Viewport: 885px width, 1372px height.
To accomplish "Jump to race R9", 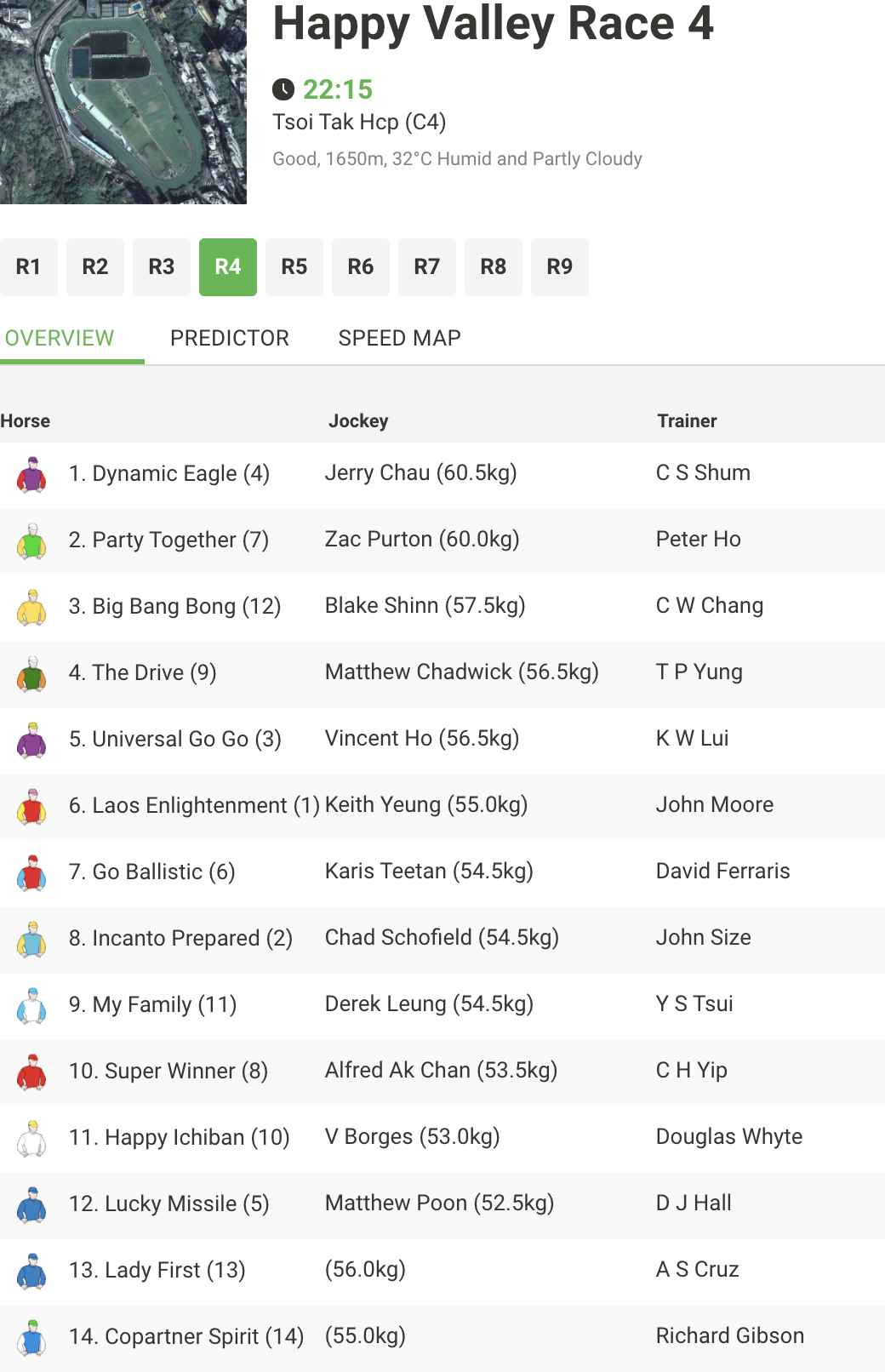I will tap(560, 267).
